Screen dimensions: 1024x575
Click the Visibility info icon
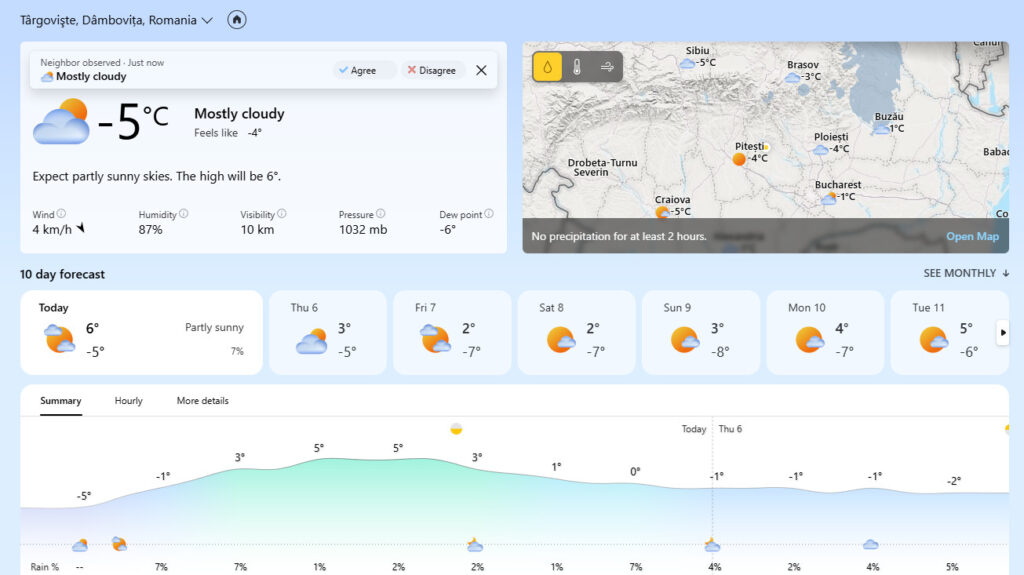click(x=282, y=214)
